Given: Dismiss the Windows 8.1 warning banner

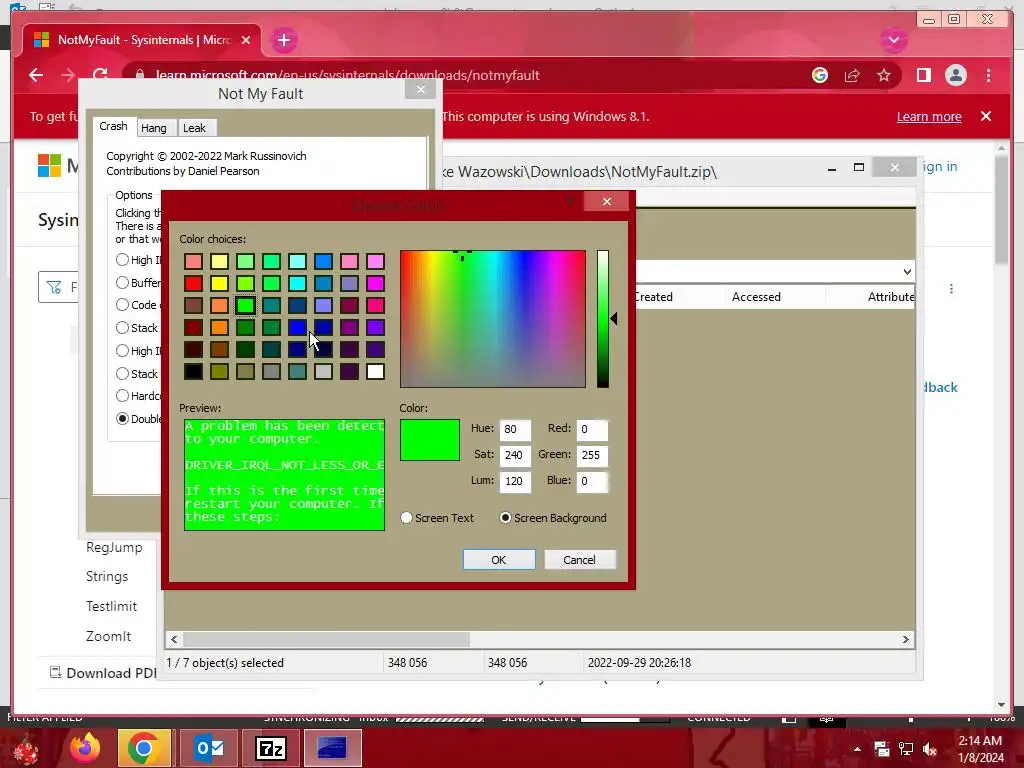Looking at the screenshot, I should point(986,116).
